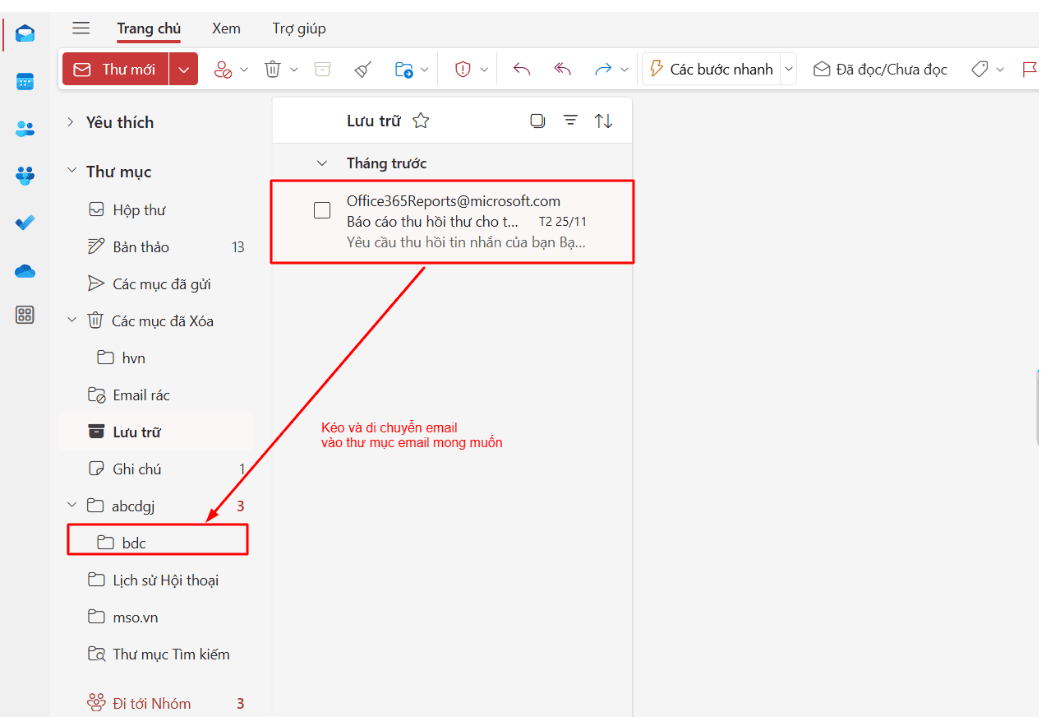Image resolution: width=1041 pixels, height=719 pixels.
Task: Open the Calendar app icon
Action: tap(25, 82)
